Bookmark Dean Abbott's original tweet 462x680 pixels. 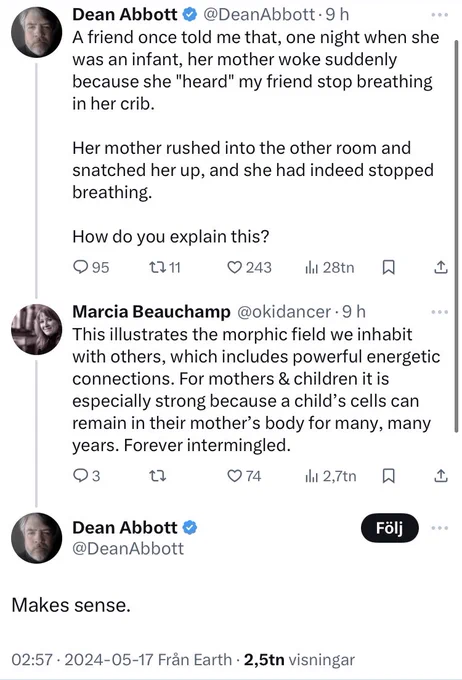point(388,267)
